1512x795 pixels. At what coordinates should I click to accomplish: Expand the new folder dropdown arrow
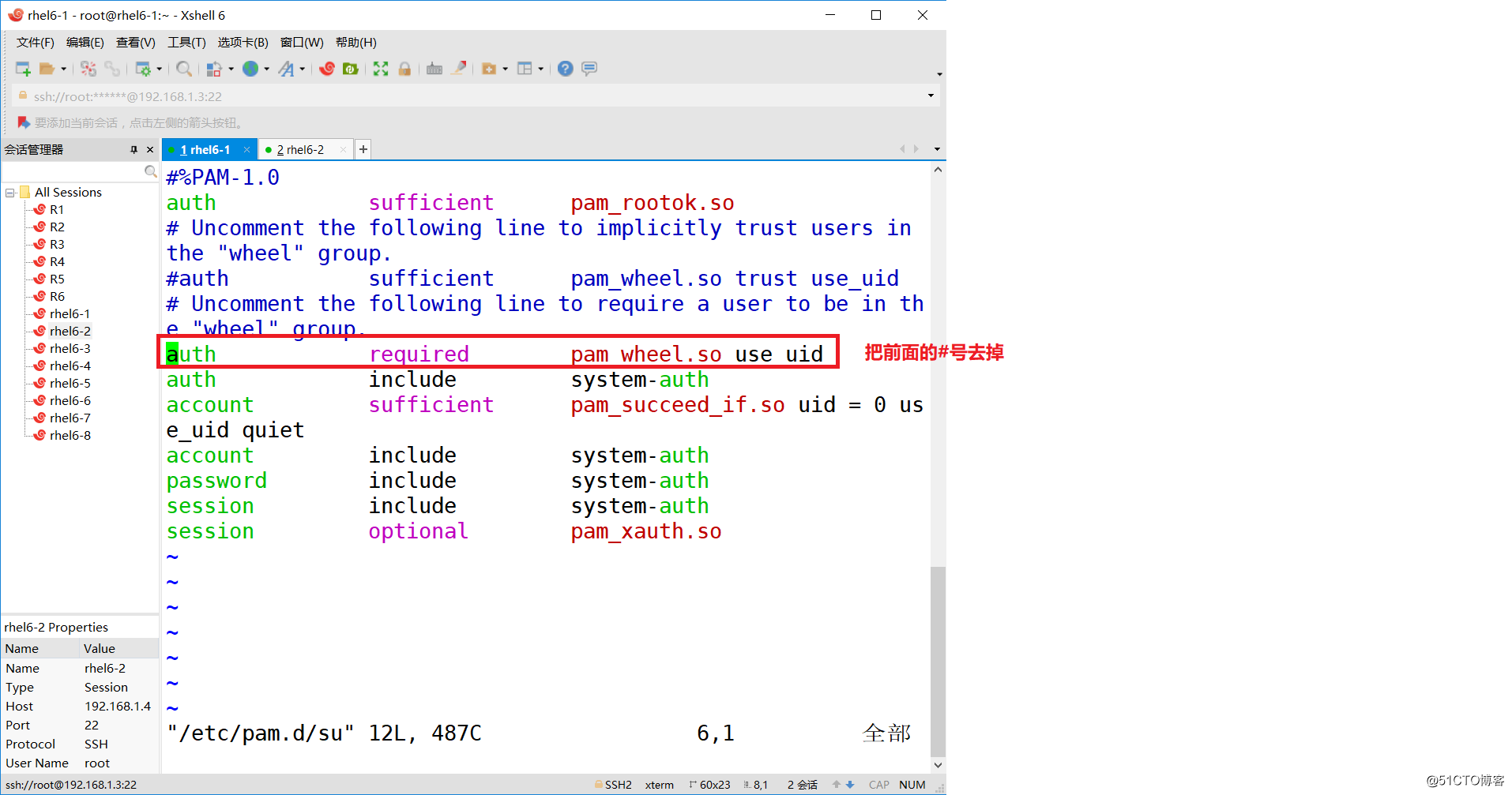point(505,69)
